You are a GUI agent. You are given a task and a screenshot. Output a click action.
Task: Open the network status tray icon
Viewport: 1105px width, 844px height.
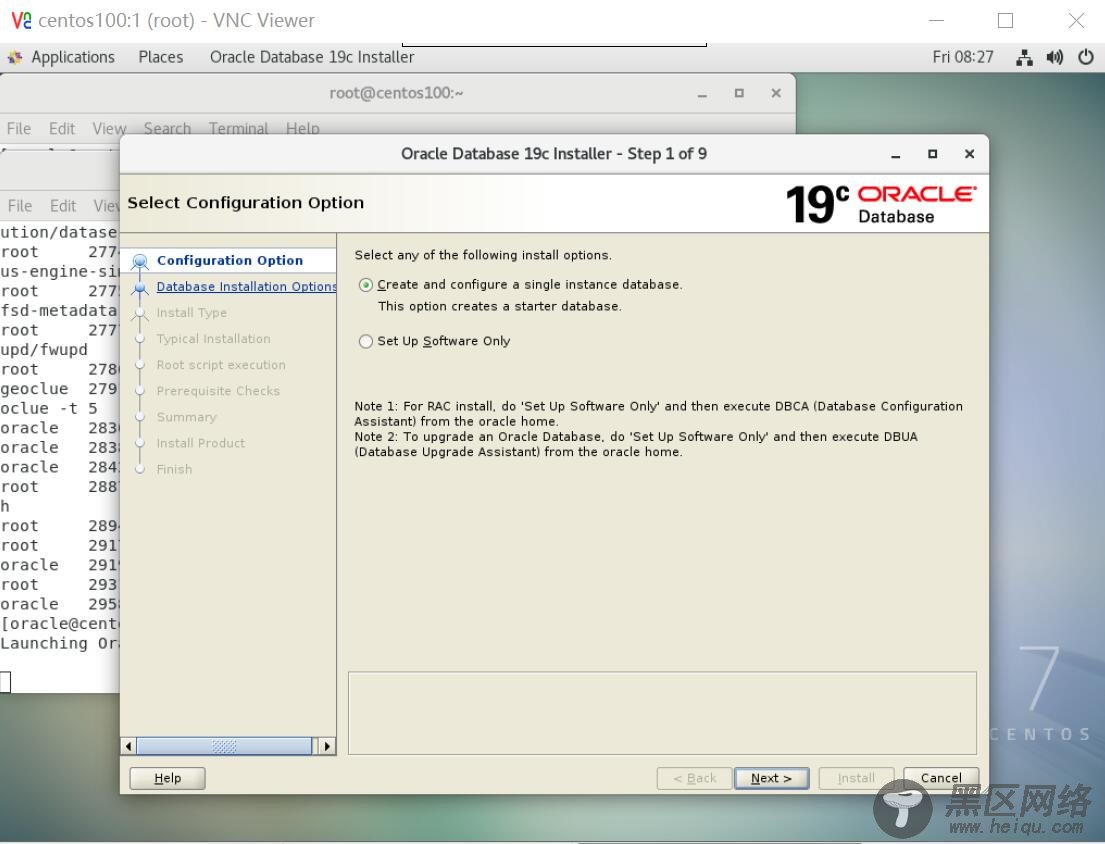tap(1024, 57)
